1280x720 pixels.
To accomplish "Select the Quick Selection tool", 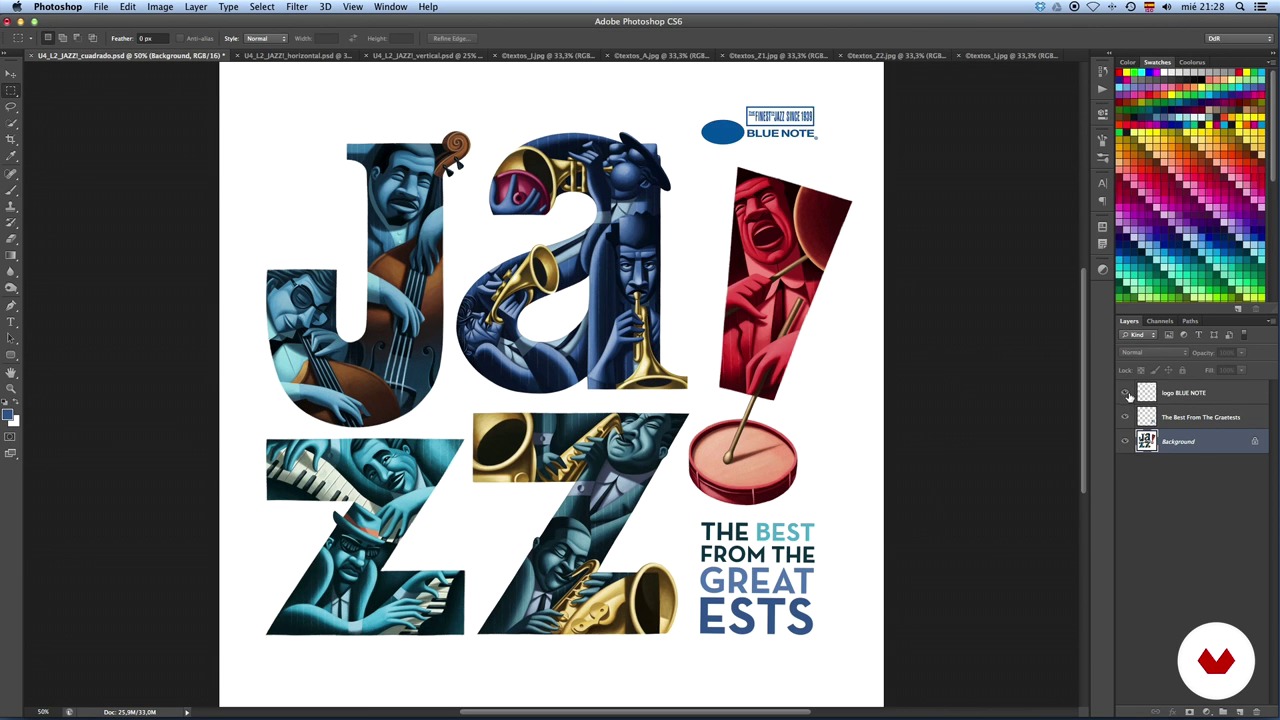I will (11, 123).
